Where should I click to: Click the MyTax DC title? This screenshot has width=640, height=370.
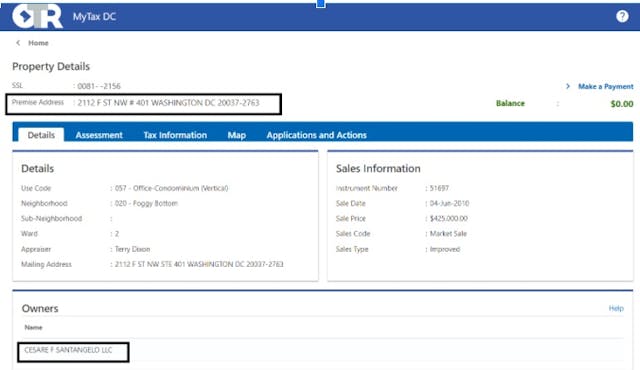(x=94, y=17)
